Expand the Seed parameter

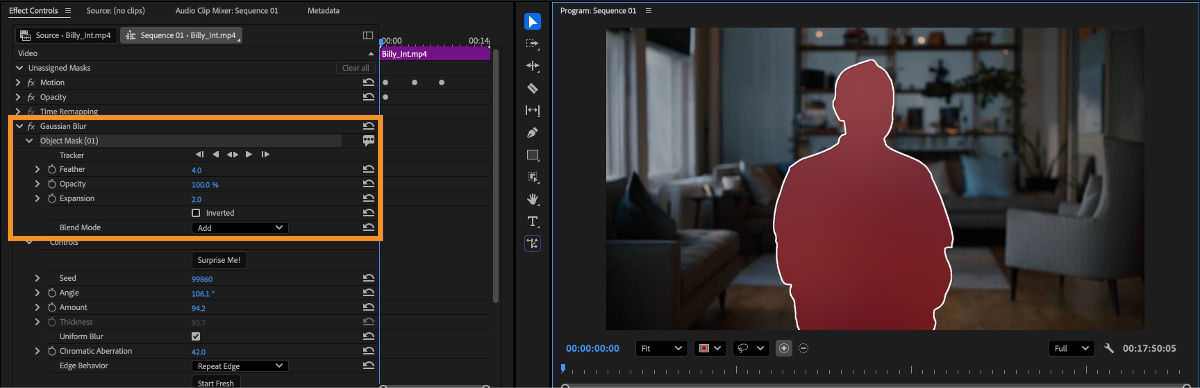tap(38, 278)
